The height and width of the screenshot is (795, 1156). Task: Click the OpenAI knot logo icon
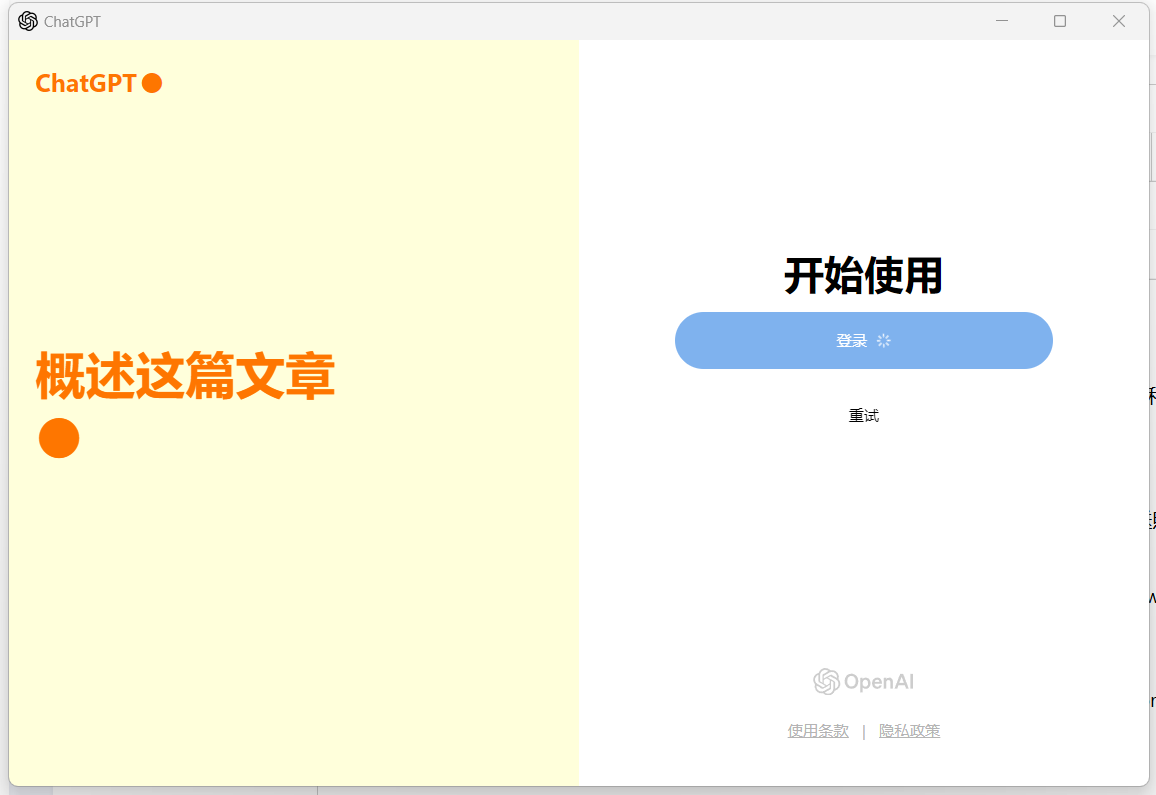pyautogui.click(x=826, y=682)
